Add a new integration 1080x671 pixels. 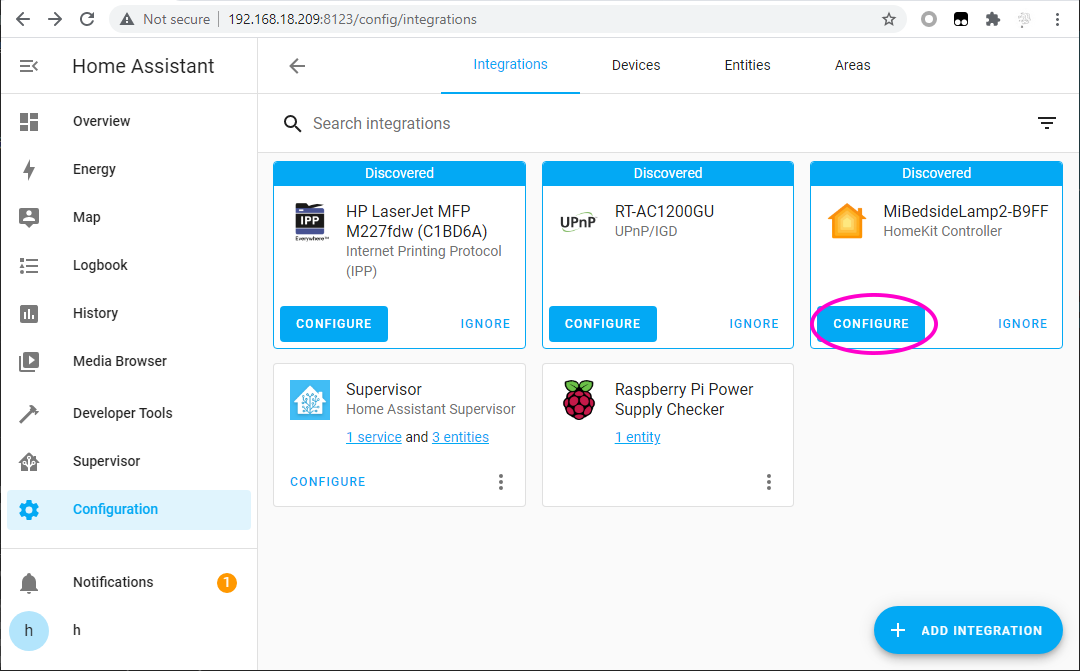[968, 630]
